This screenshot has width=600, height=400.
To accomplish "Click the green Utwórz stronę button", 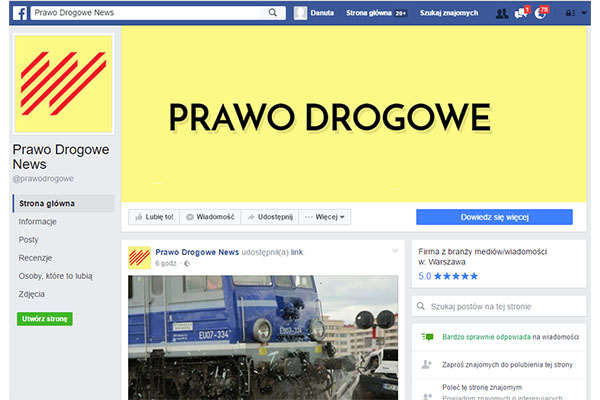I will click(44, 319).
